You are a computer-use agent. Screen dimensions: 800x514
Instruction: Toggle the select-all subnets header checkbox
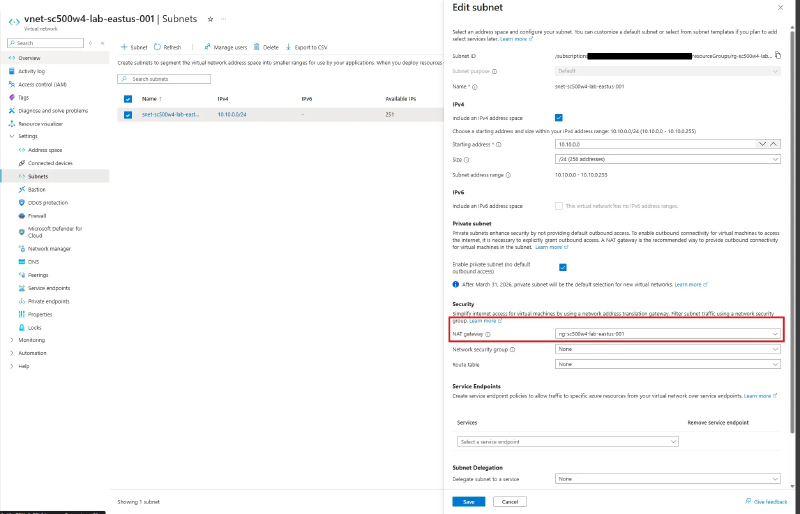click(128, 99)
